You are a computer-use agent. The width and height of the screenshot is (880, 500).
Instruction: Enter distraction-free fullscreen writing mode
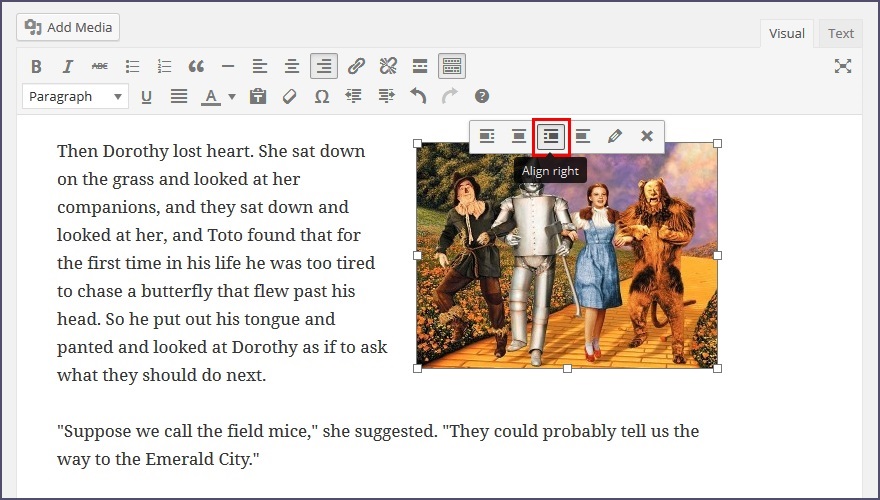coord(843,66)
